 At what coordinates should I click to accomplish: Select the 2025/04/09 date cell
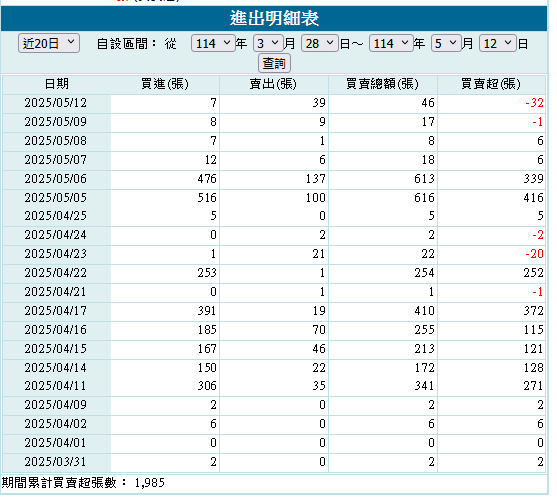56,405
